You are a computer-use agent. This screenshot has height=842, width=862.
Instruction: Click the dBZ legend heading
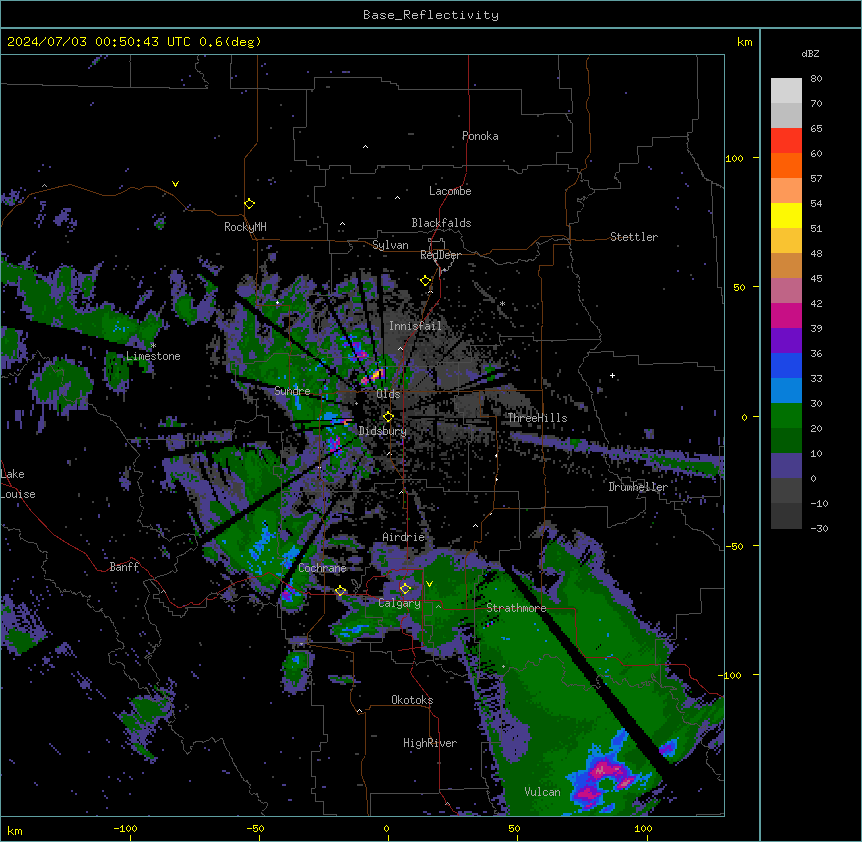pos(810,54)
